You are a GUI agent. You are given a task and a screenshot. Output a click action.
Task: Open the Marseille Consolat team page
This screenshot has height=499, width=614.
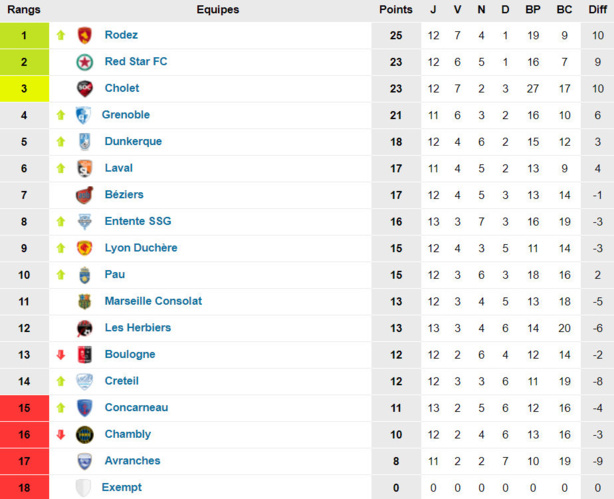[x=153, y=301]
